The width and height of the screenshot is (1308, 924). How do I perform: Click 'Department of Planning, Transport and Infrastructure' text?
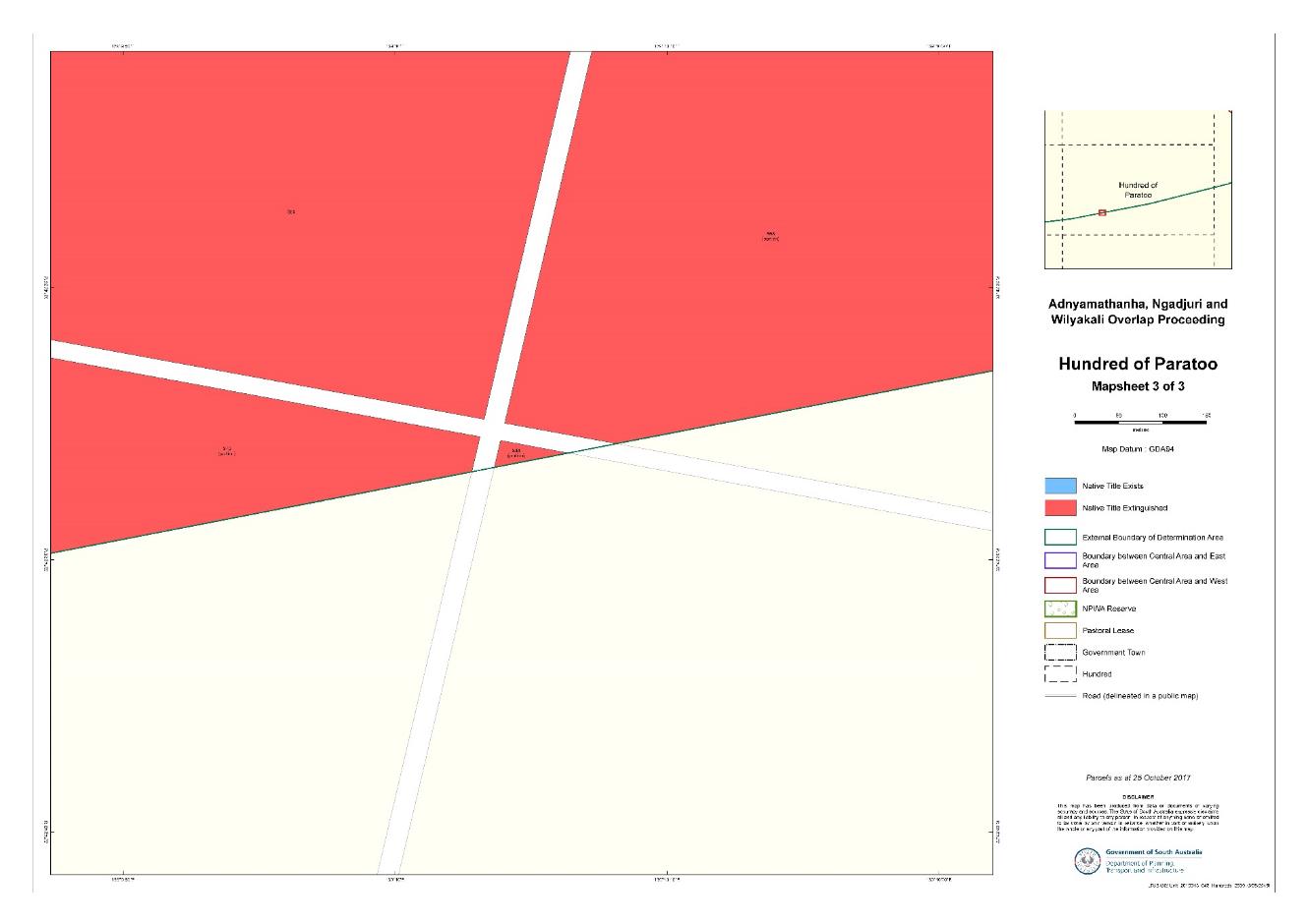[x=1146, y=867]
